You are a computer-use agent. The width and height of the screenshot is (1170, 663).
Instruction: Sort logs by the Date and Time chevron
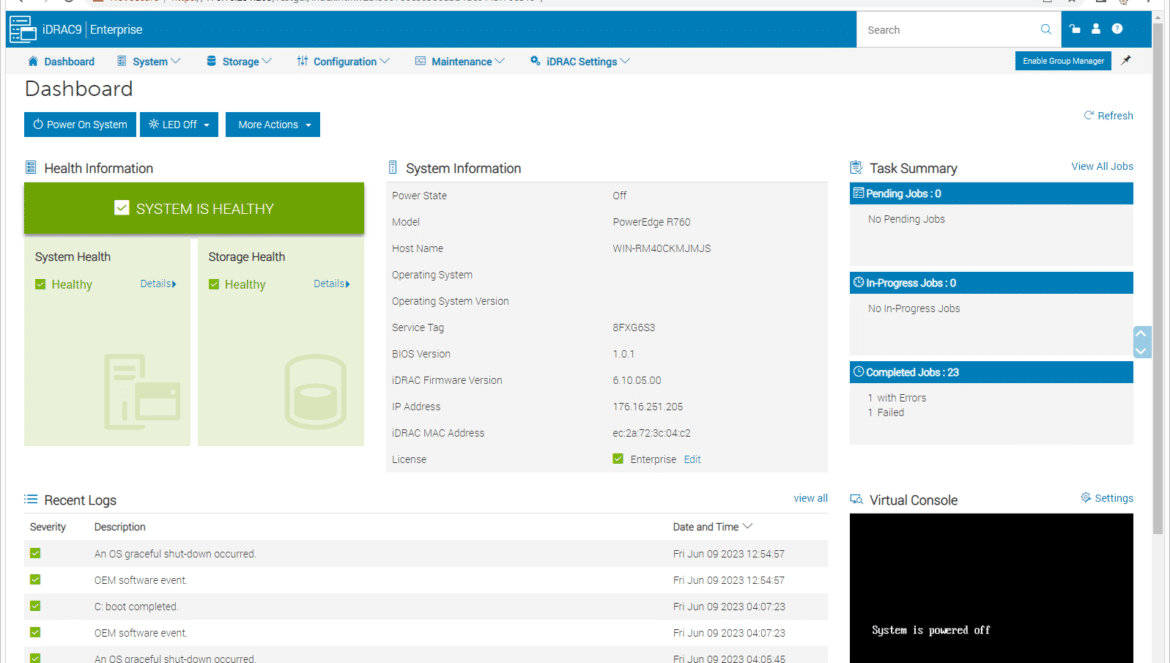(748, 527)
